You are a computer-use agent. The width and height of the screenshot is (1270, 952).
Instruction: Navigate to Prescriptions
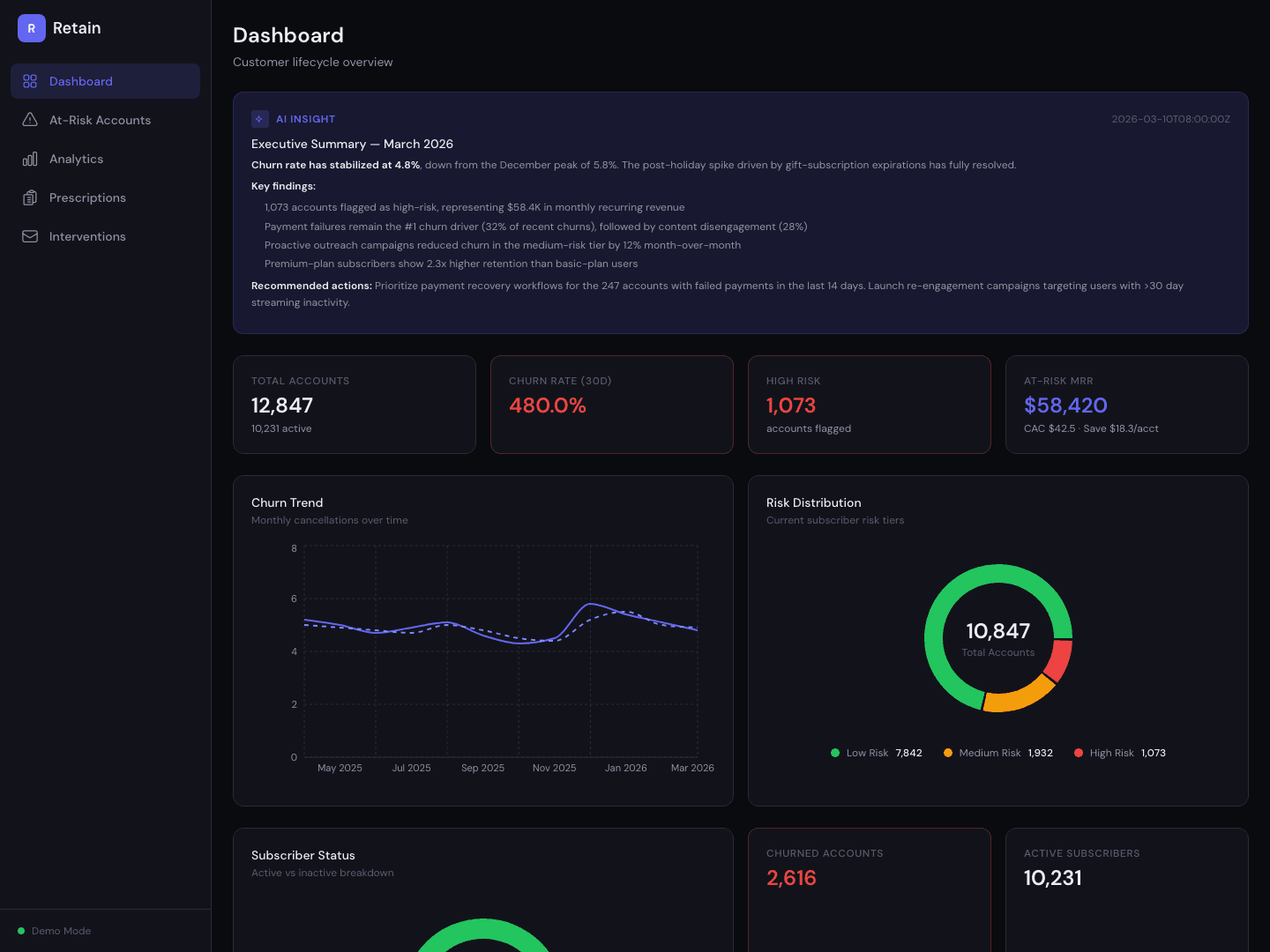pyautogui.click(x=106, y=197)
